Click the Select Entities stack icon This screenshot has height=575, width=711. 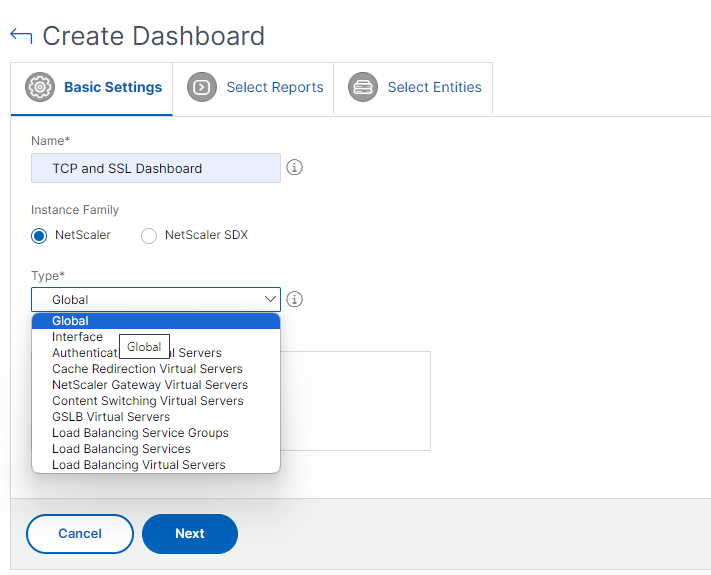363,87
